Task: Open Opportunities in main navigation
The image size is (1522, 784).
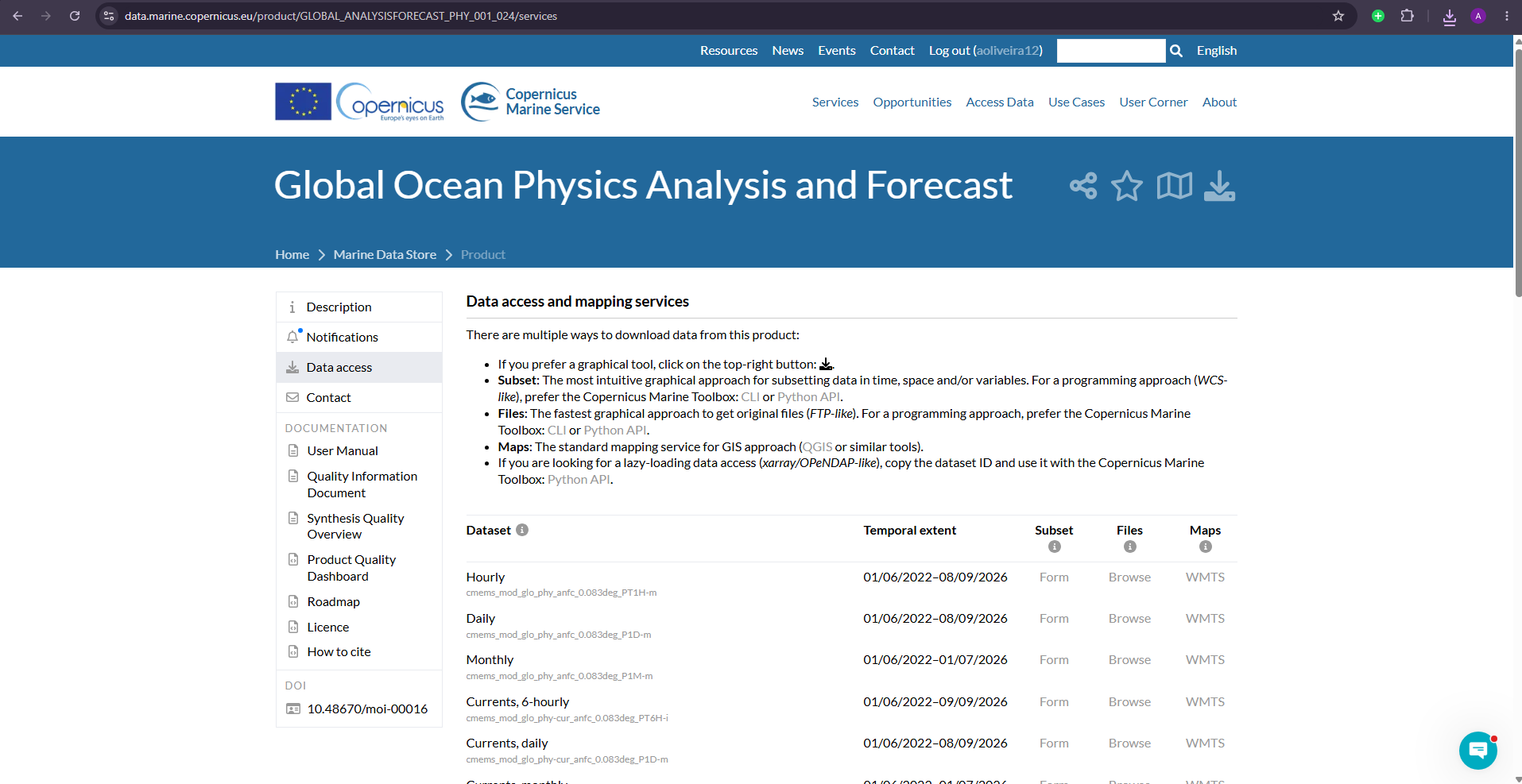Action: coord(912,102)
